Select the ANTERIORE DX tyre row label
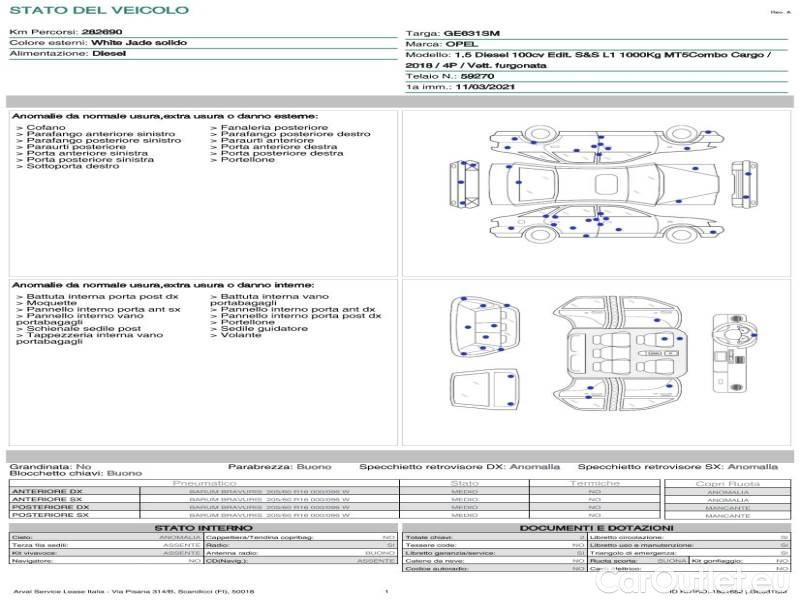Viewport: 800px width, 600px height. 47,491
